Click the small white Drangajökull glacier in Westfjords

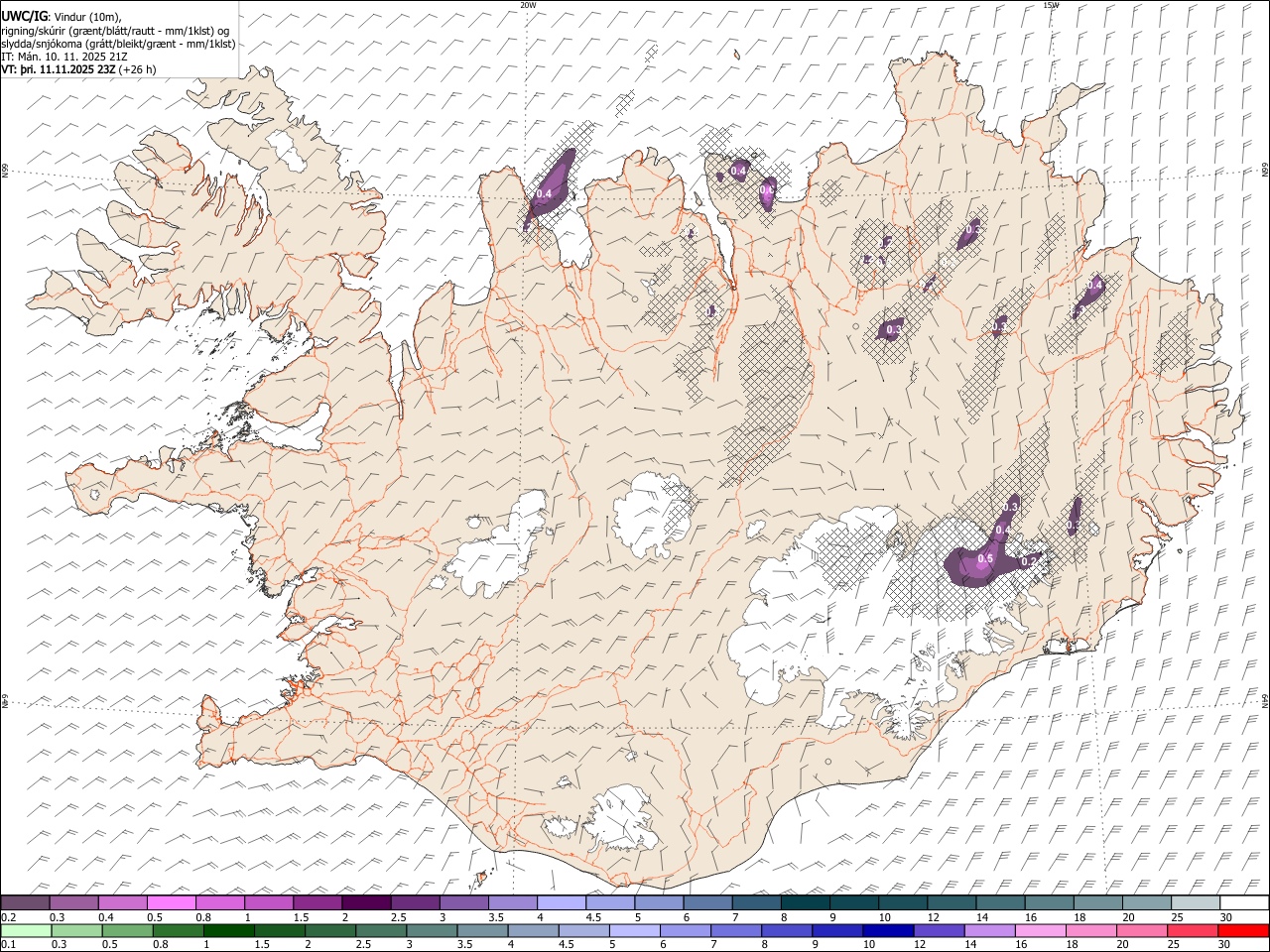[289, 149]
